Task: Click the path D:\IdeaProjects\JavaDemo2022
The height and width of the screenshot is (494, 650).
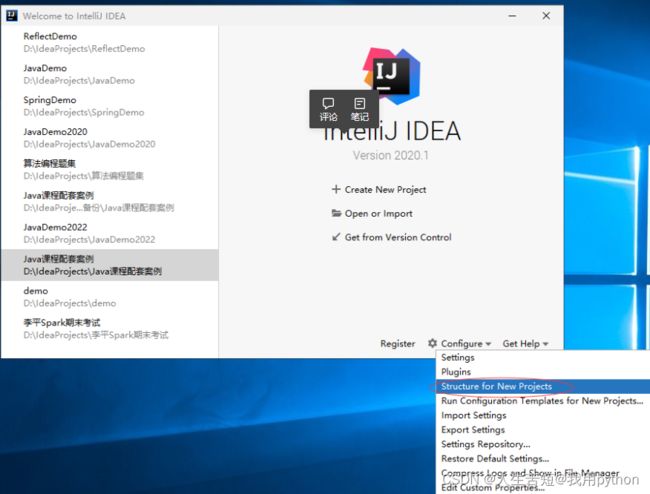Action: click(89, 240)
